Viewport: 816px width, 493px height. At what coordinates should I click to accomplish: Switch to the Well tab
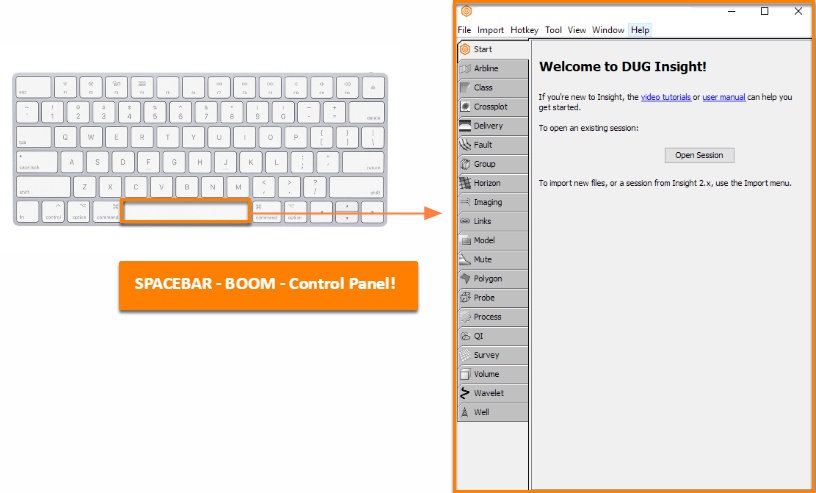pos(493,412)
